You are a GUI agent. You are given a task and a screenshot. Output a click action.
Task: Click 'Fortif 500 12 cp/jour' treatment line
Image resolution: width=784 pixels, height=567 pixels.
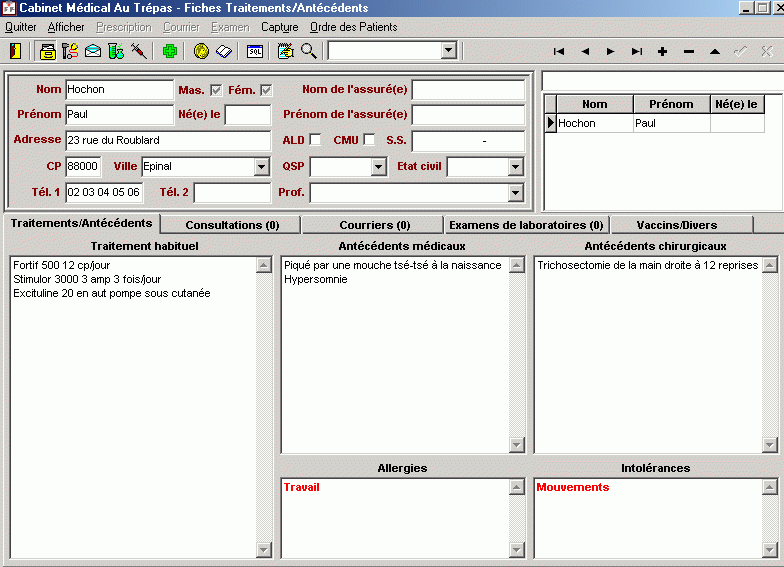[x=62, y=265]
